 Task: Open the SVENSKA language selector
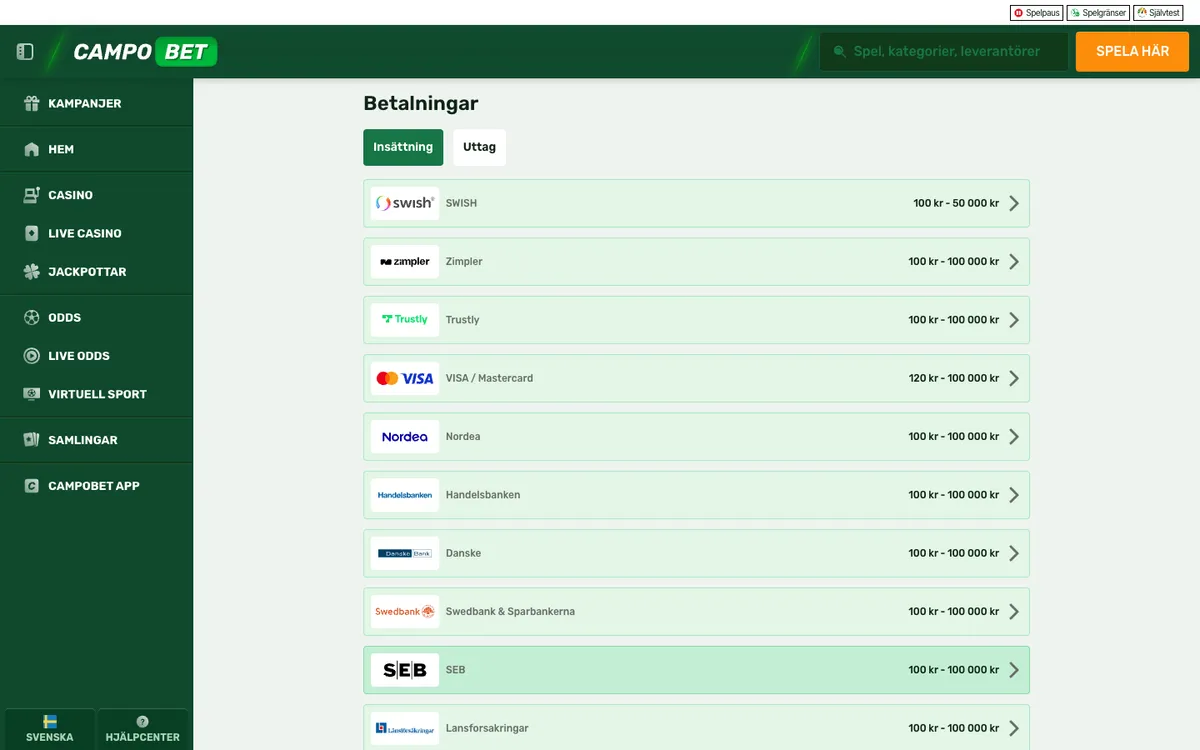(x=50, y=729)
